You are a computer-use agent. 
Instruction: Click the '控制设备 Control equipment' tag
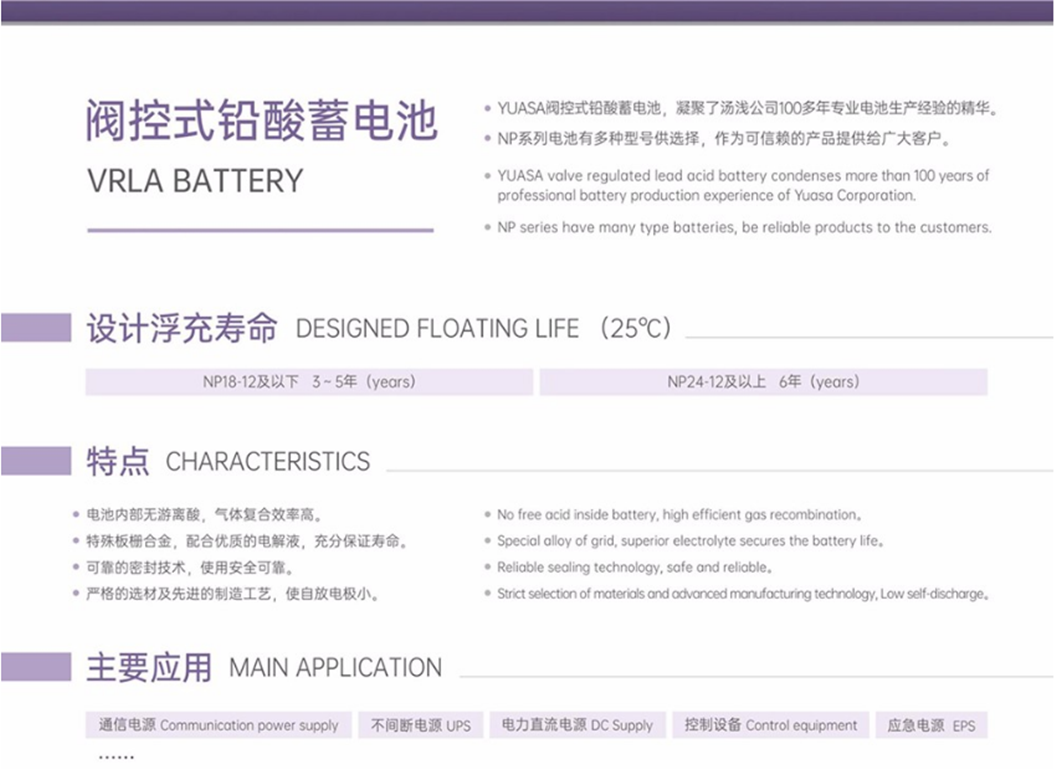pyautogui.click(x=770, y=725)
